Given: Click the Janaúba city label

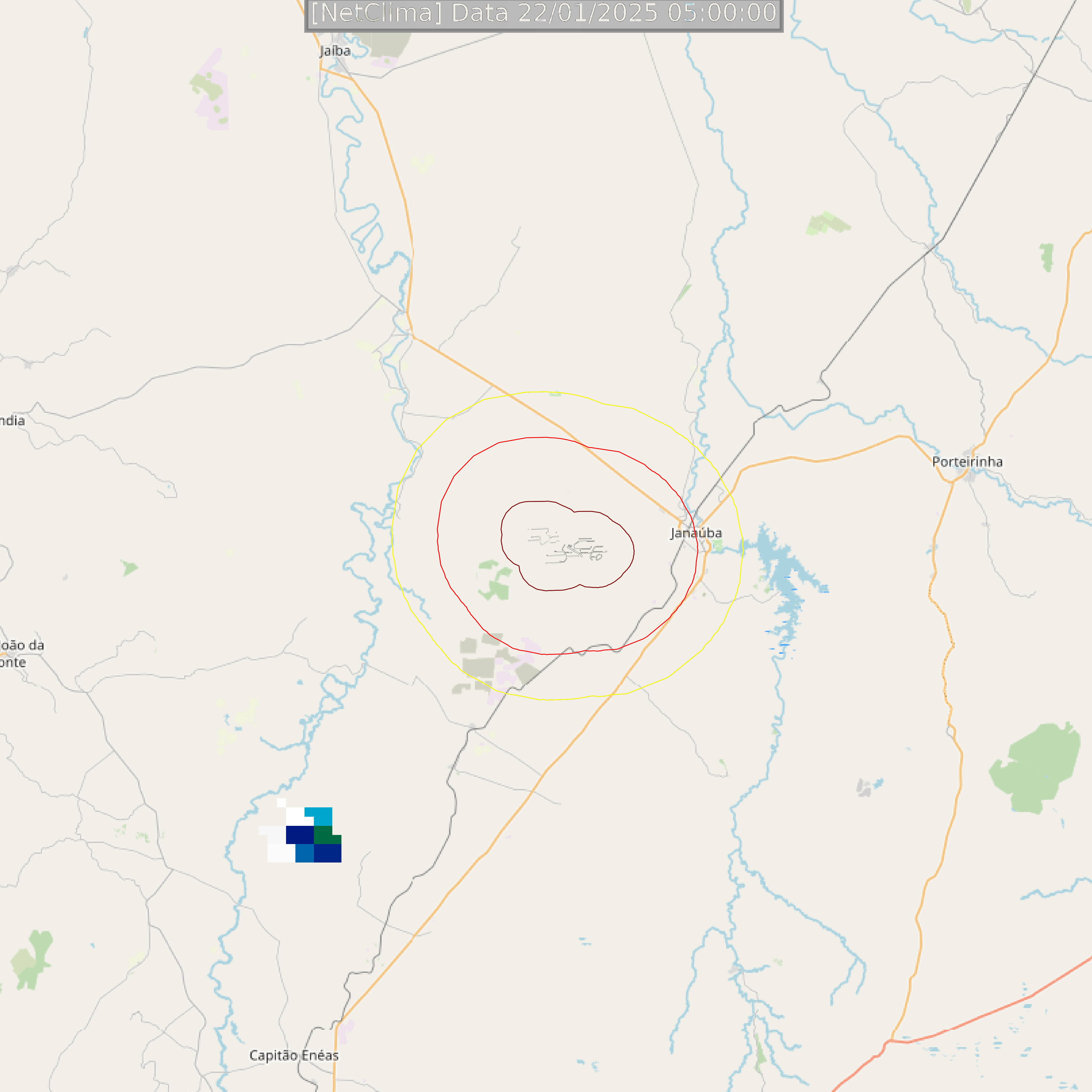Looking at the screenshot, I should [x=696, y=533].
